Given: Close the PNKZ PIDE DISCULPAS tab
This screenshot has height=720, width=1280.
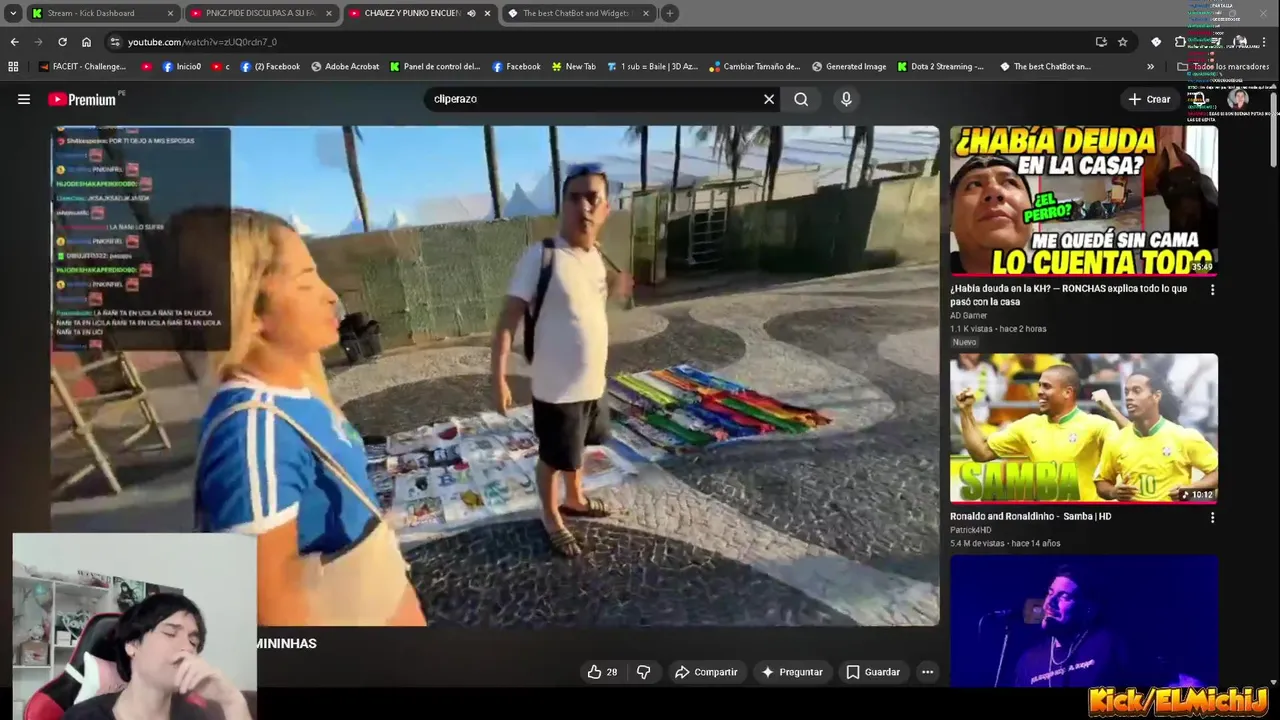Looking at the screenshot, I should 328,13.
